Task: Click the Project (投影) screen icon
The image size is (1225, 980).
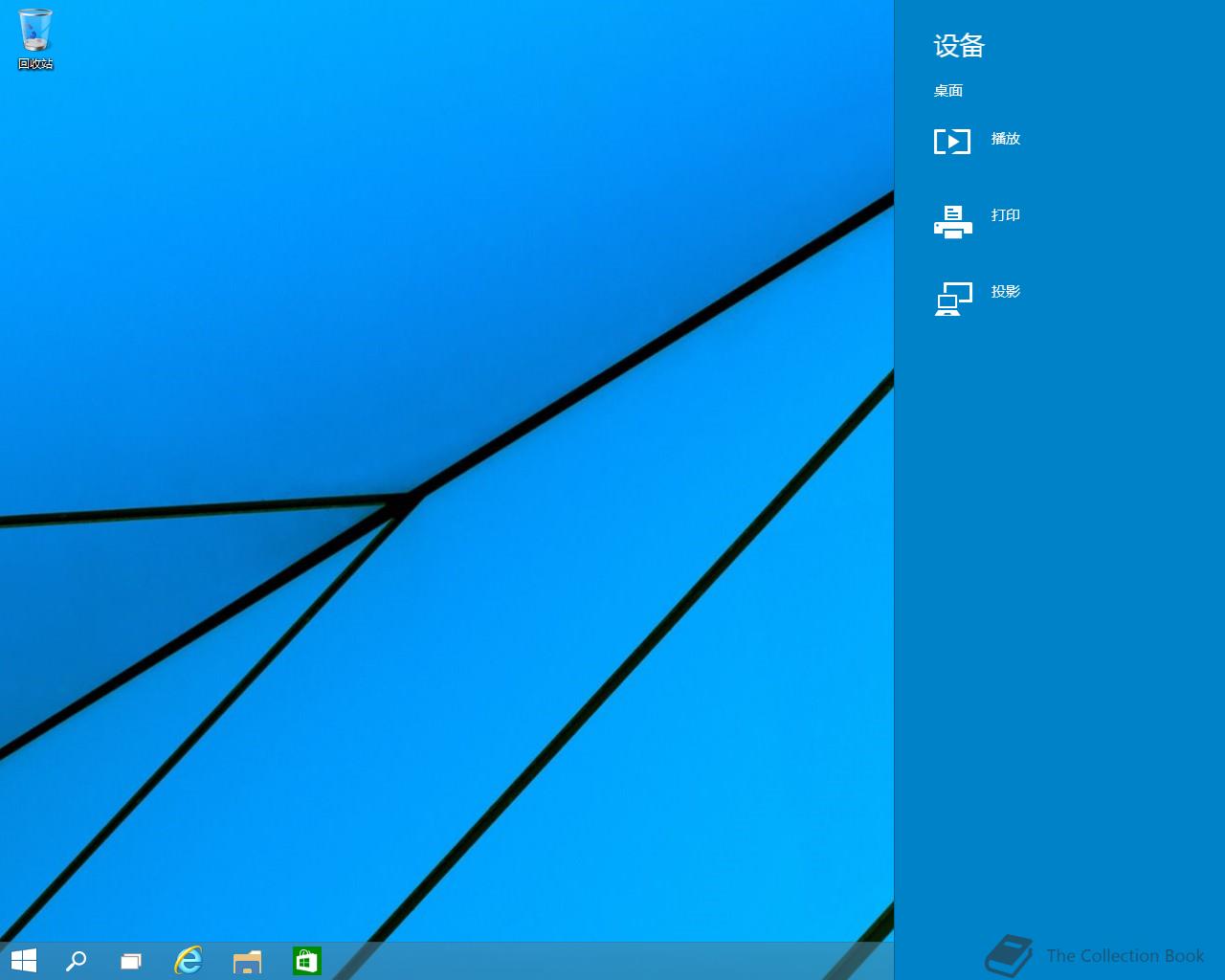Action: click(953, 299)
